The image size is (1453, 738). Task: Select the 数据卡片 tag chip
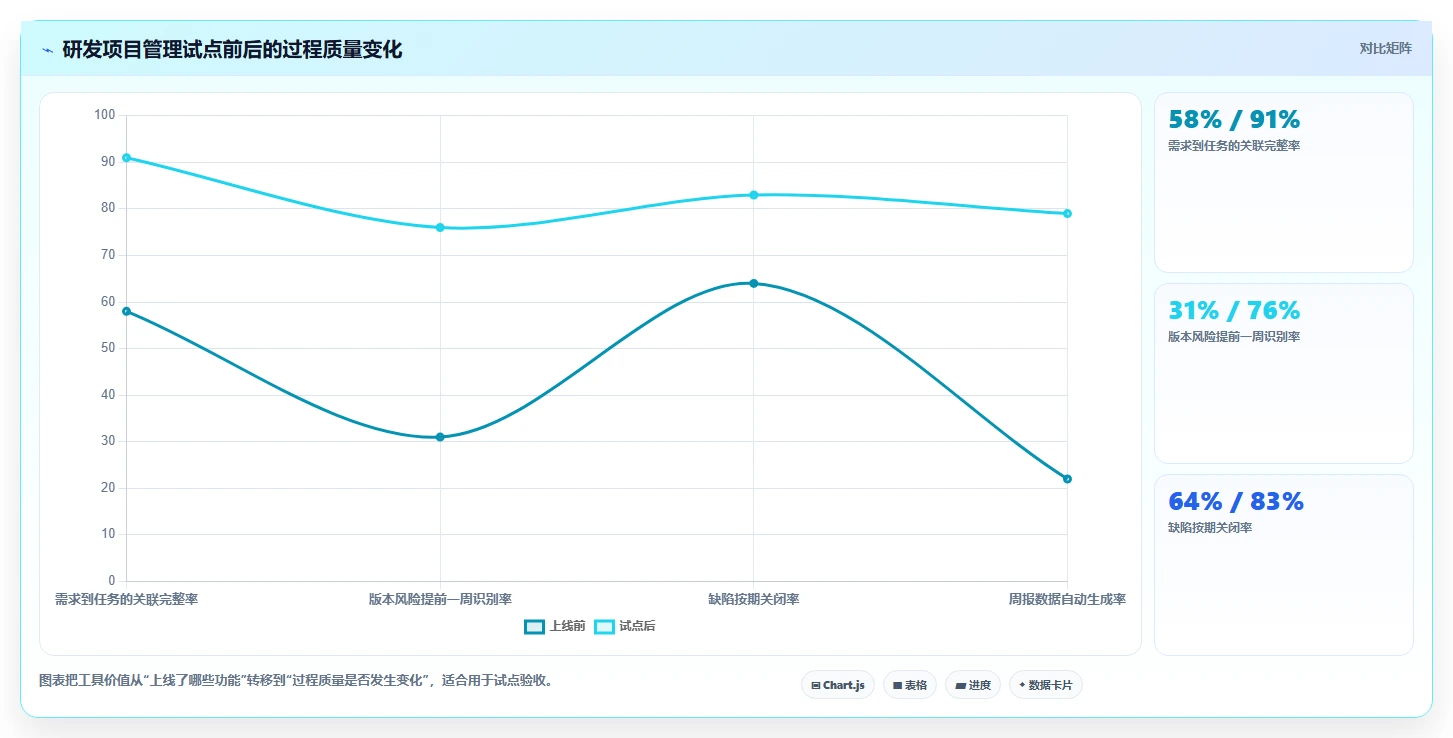coord(1046,685)
